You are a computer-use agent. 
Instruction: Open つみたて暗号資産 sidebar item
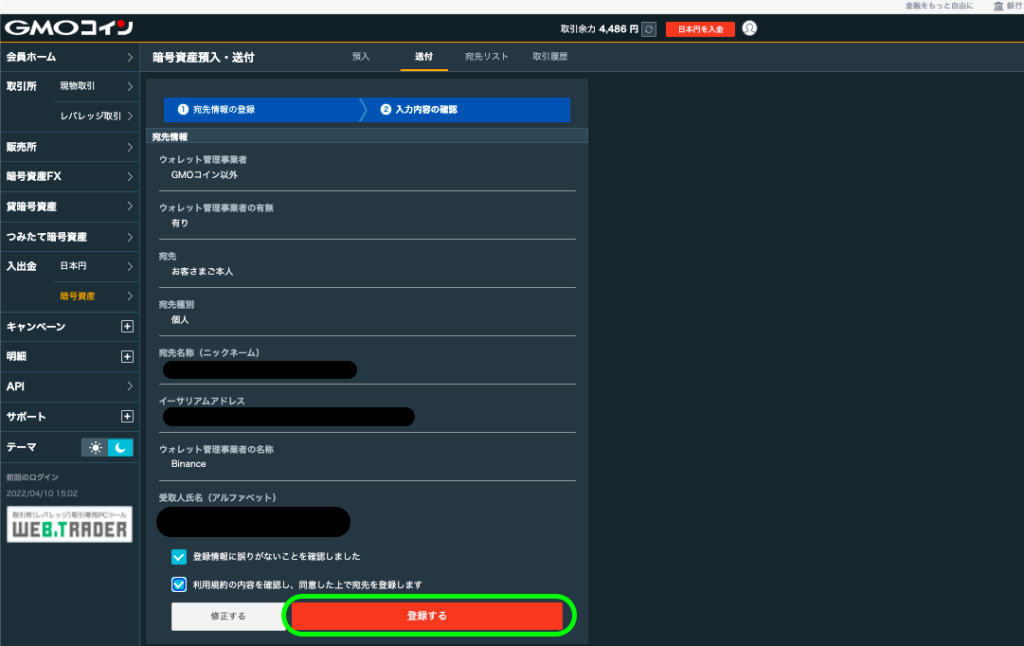click(x=69, y=236)
